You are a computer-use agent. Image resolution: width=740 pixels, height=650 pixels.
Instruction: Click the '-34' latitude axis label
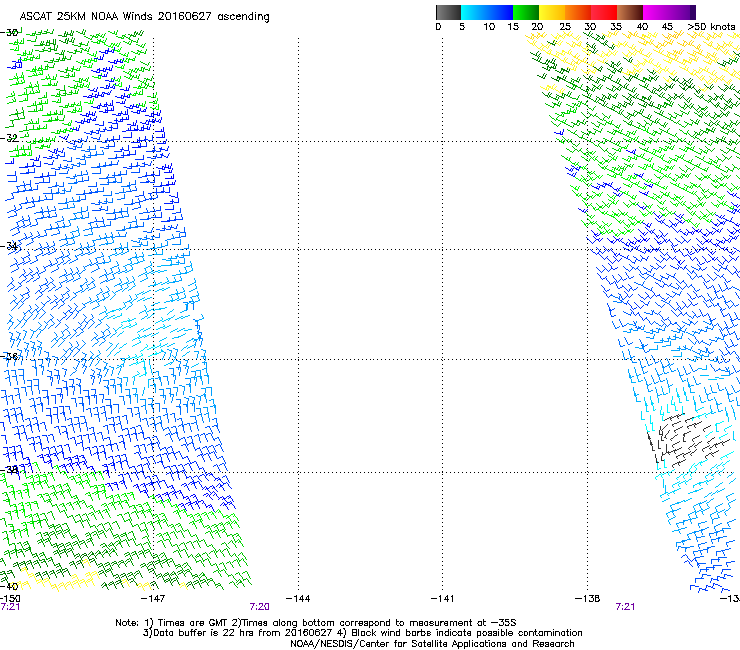click(x=9, y=246)
